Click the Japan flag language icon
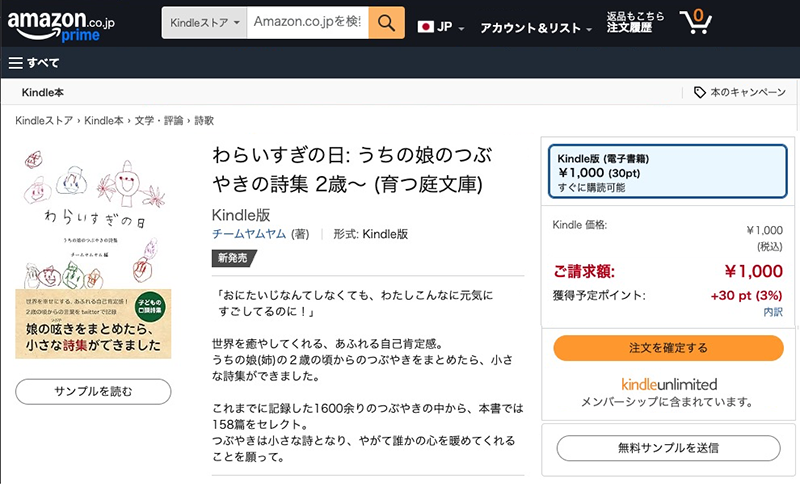 [425, 26]
